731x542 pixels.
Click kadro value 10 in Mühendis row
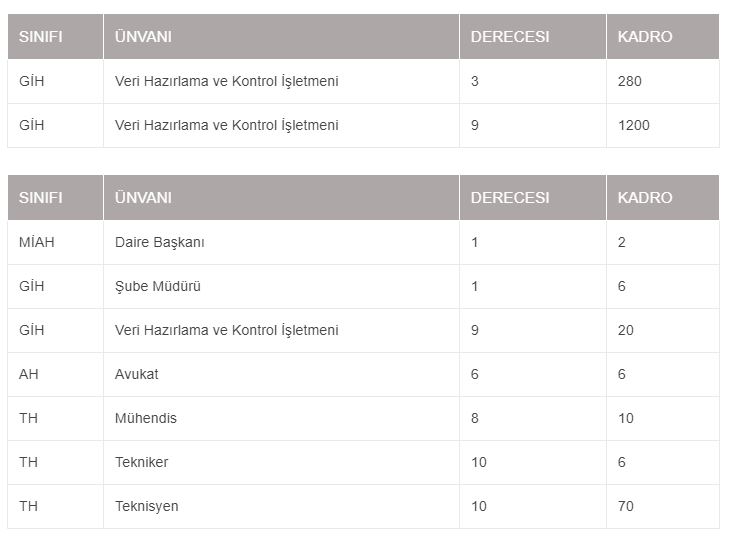[663, 418]
